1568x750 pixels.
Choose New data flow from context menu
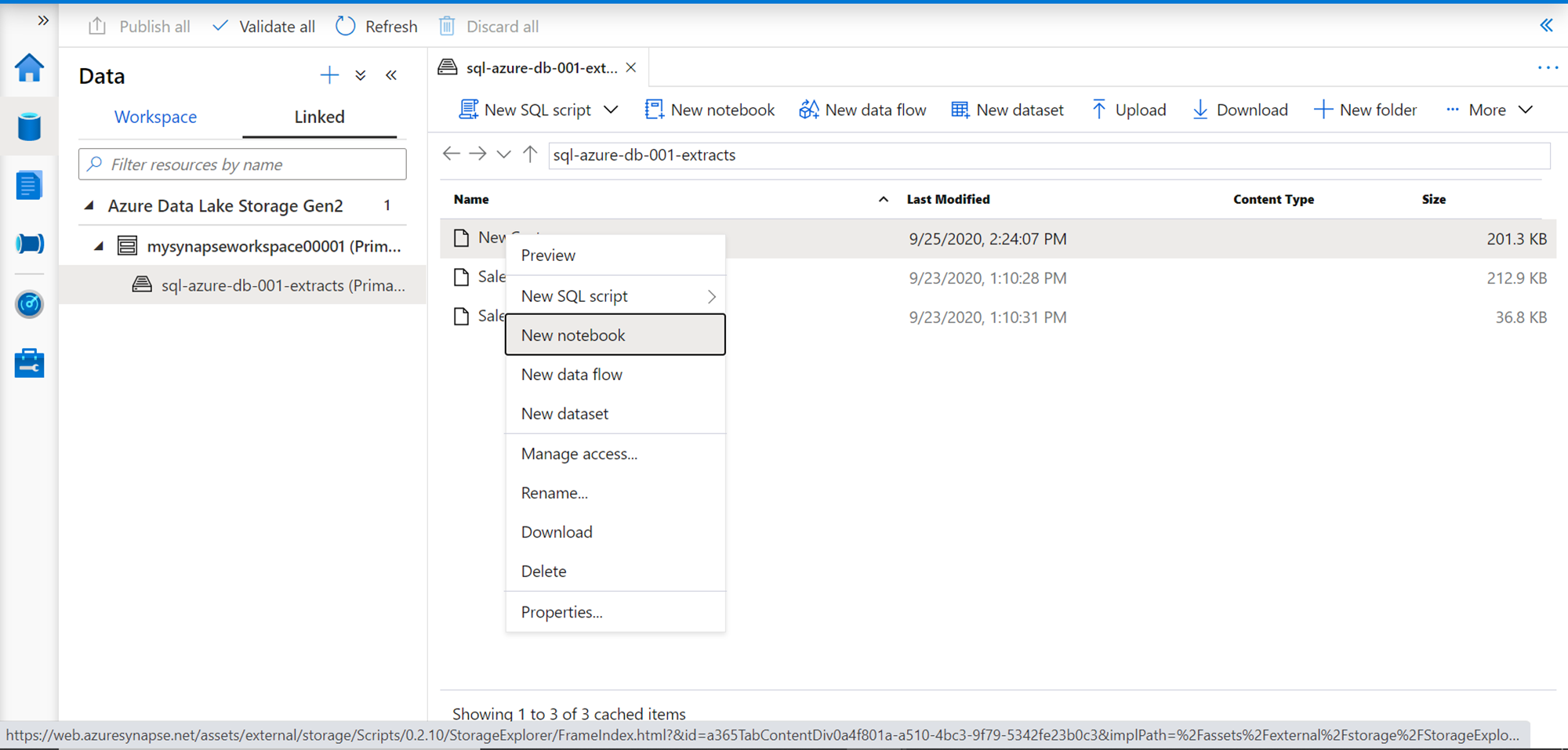coord(615,375)
